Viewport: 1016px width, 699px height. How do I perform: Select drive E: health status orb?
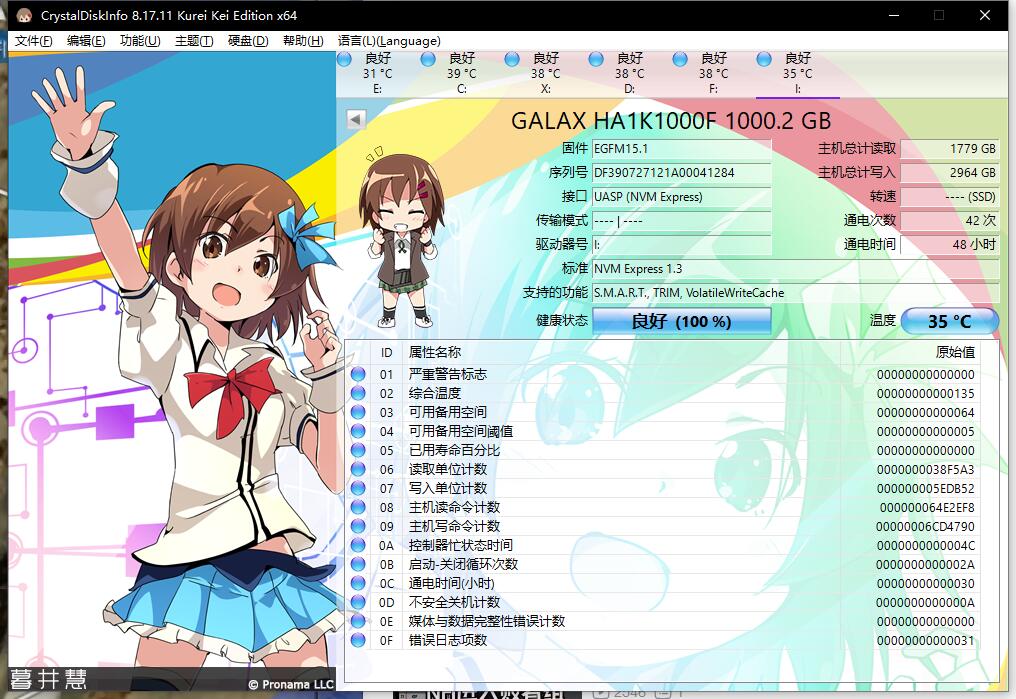coord(344,60)
